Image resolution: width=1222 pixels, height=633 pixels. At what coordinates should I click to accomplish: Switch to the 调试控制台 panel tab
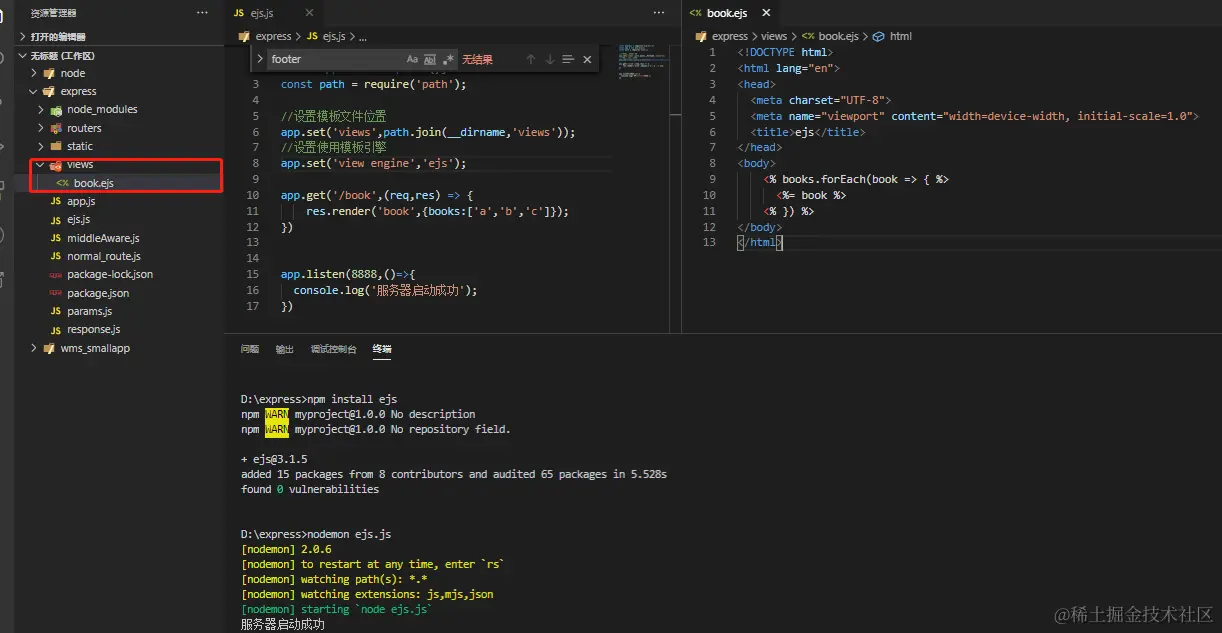tap(333, 349)
